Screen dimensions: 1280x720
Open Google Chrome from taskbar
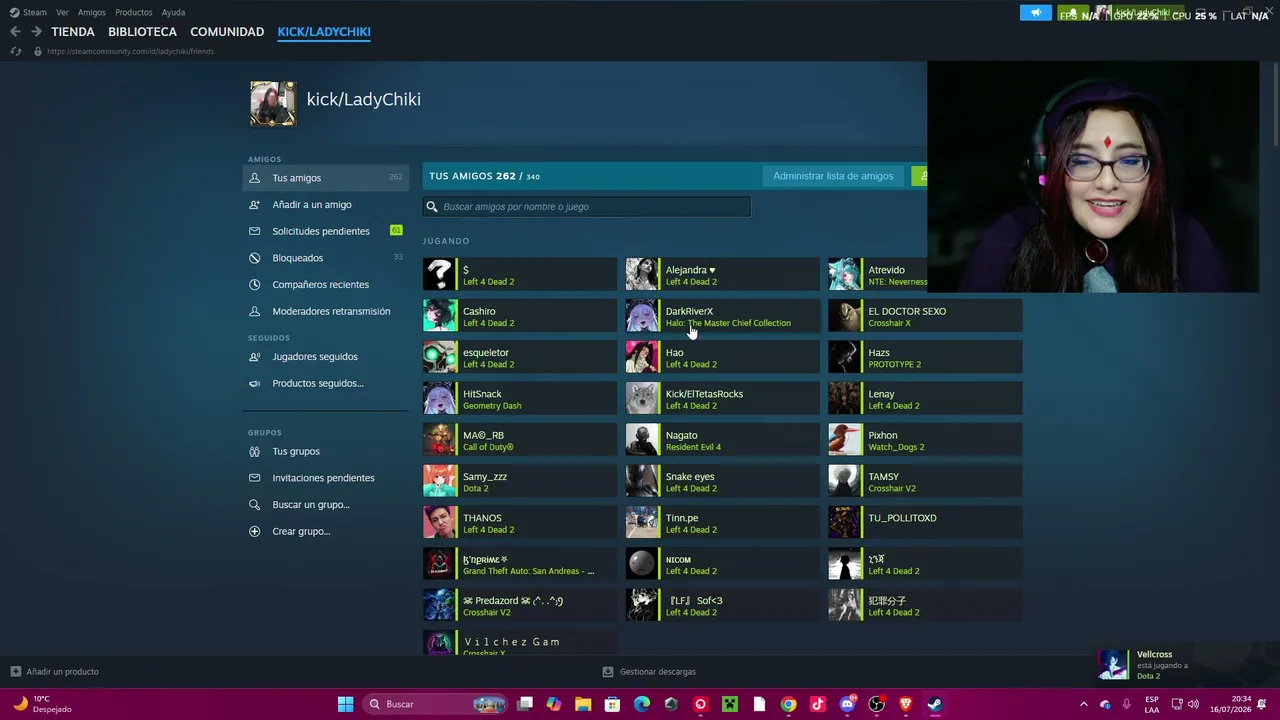point(789,704)
